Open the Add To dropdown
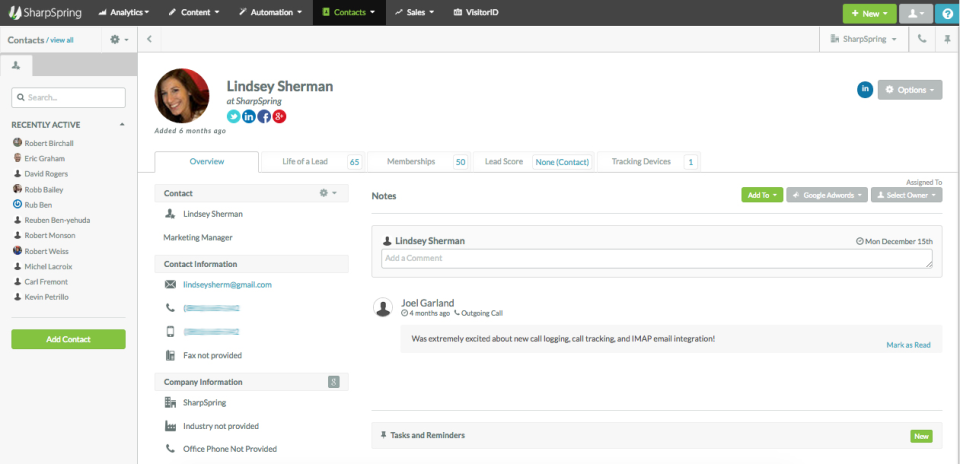 pyautogui.click(x=762, y=195)
